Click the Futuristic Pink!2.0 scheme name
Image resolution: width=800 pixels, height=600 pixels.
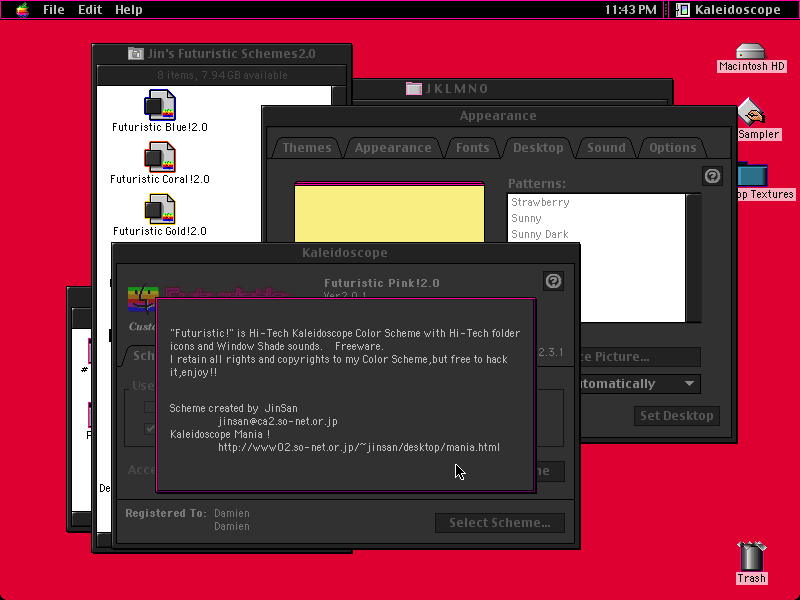[382, 283]
